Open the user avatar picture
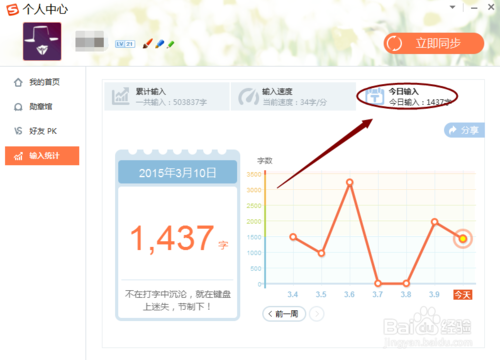Image resolution: width=500 pixels, height=360 pixels. pyautogui.click(x=42, y=41)
